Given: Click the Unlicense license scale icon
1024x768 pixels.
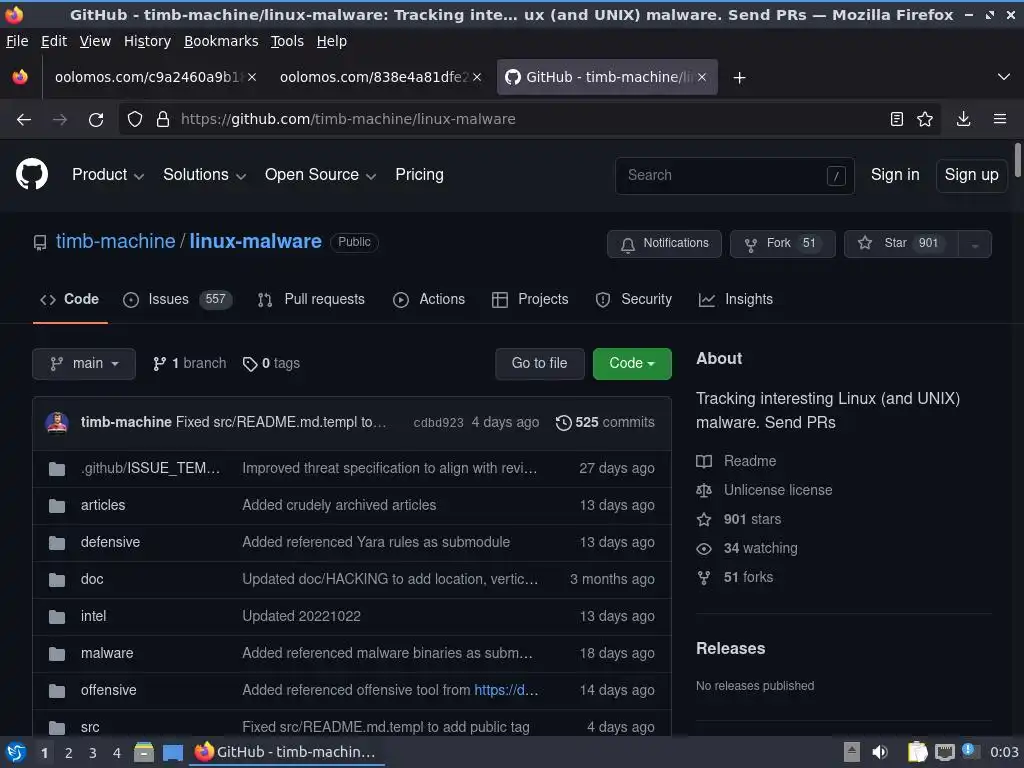Looking at the screenshot, I should tap(704, 490).
